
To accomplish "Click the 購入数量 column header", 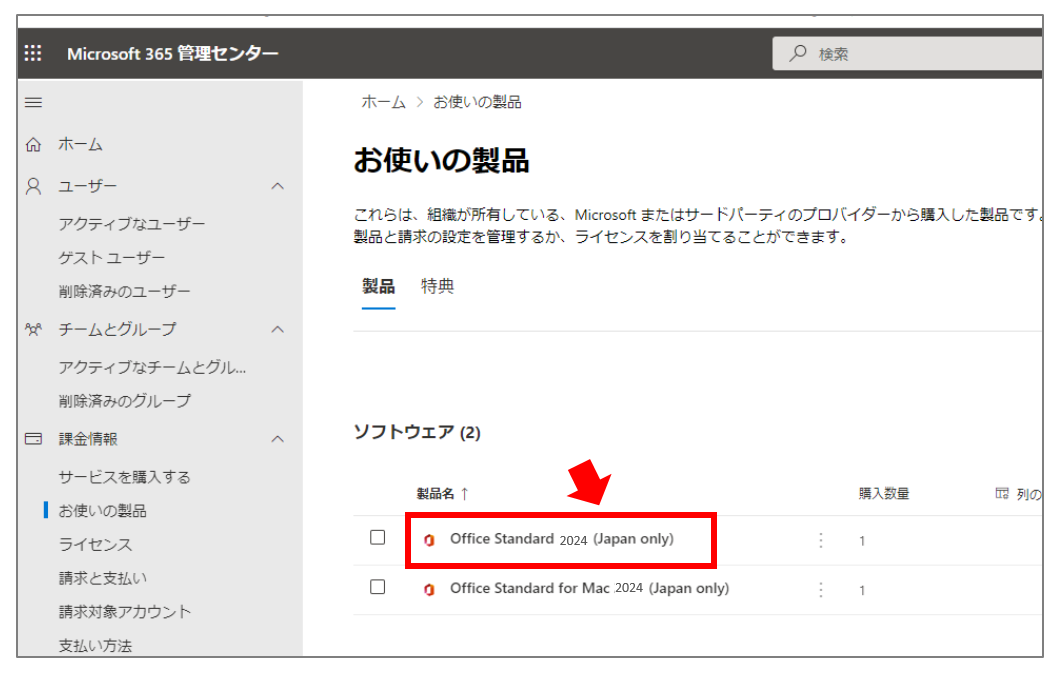I will (x=884, y=494).
